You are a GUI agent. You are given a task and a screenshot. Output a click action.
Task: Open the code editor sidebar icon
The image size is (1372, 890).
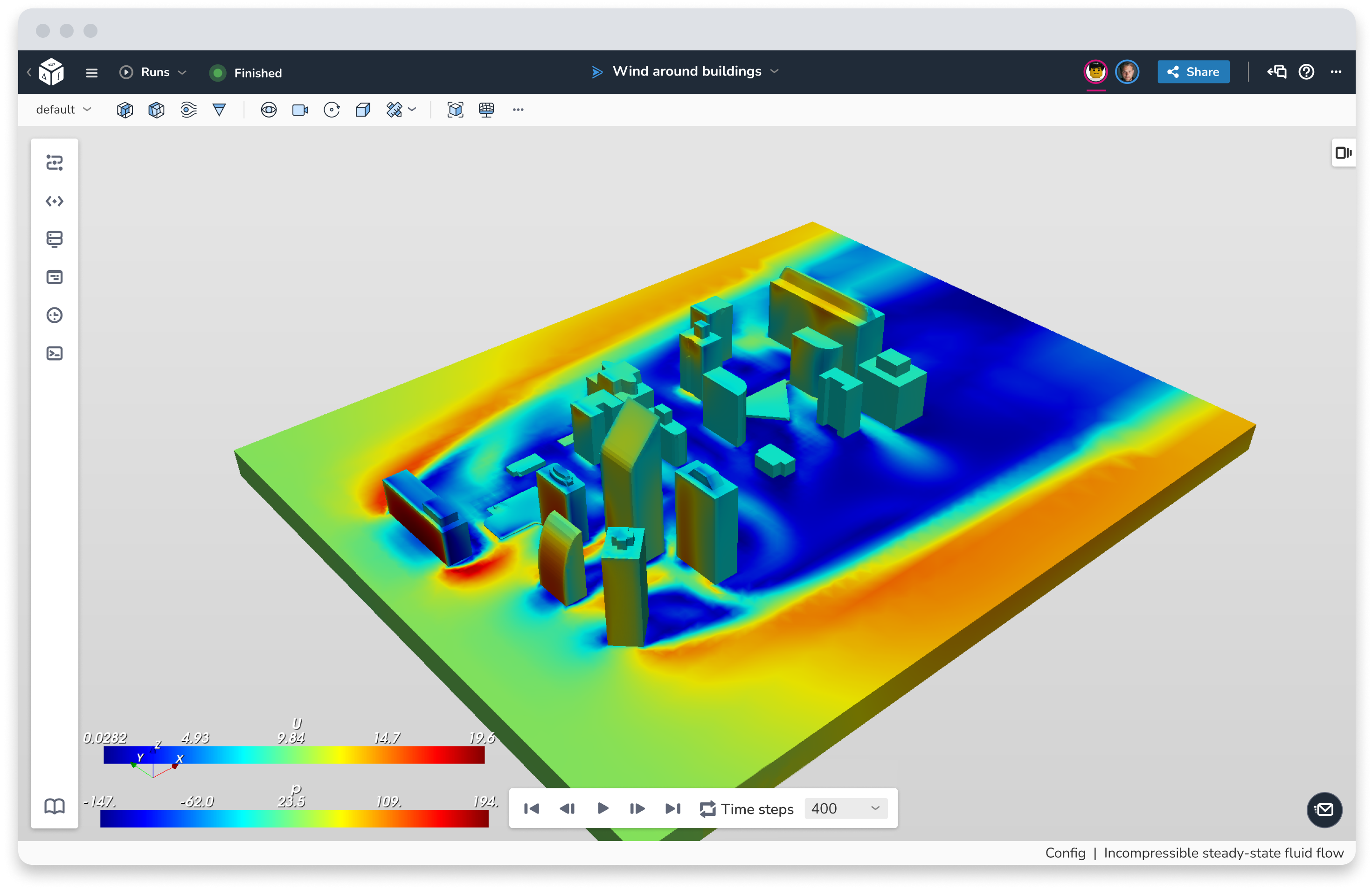point(55,201)
